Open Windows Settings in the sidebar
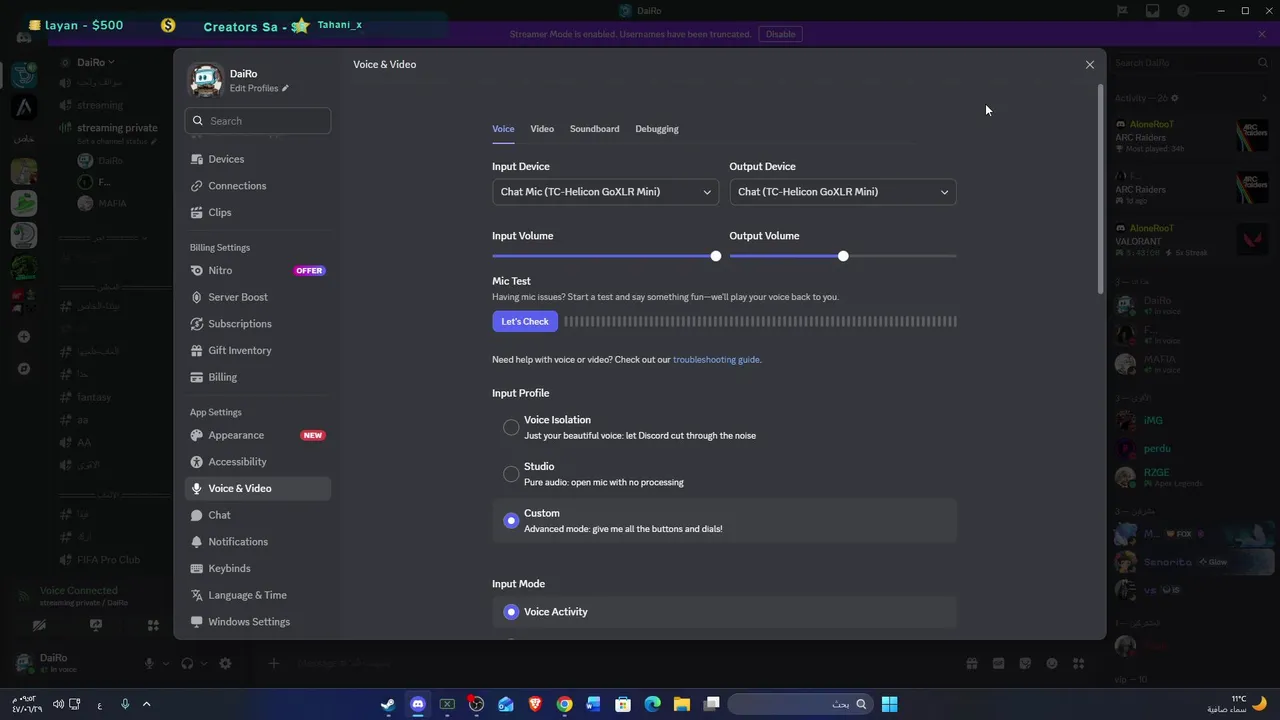The width and height of the screenshot is (1280, 720). pyautogui.click(x=257, y=622)
